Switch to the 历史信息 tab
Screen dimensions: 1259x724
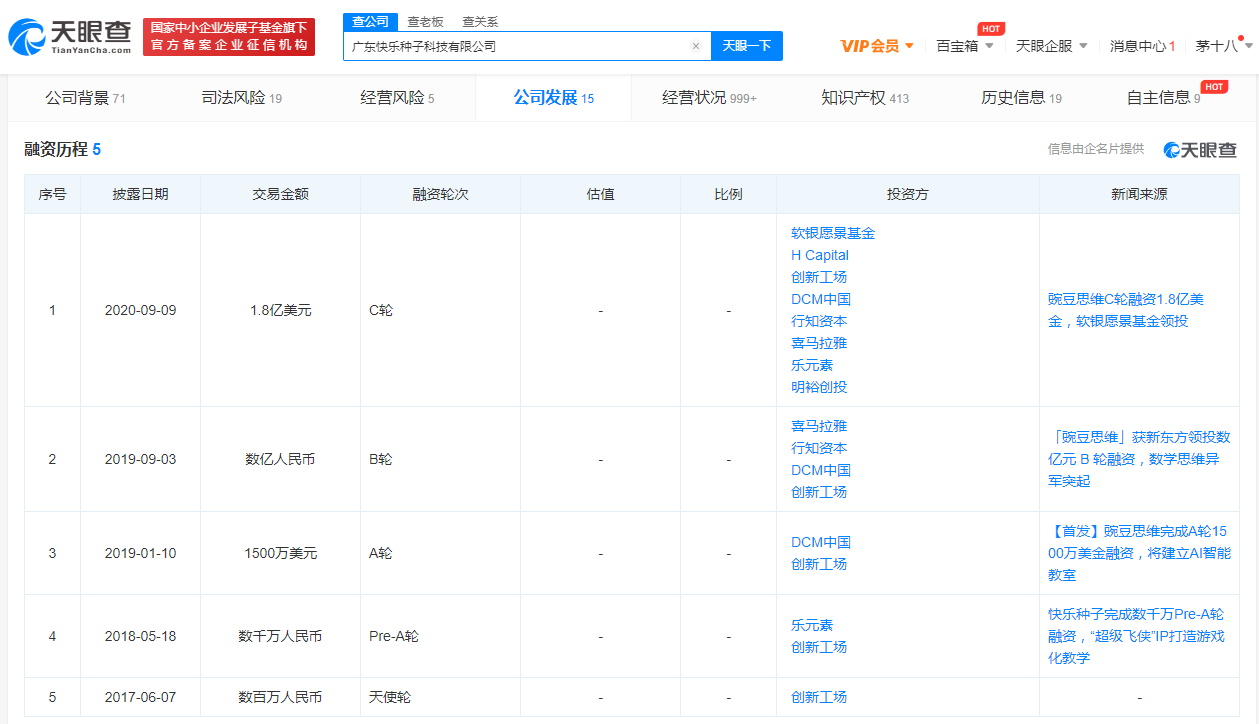(x=1022, y=98)
